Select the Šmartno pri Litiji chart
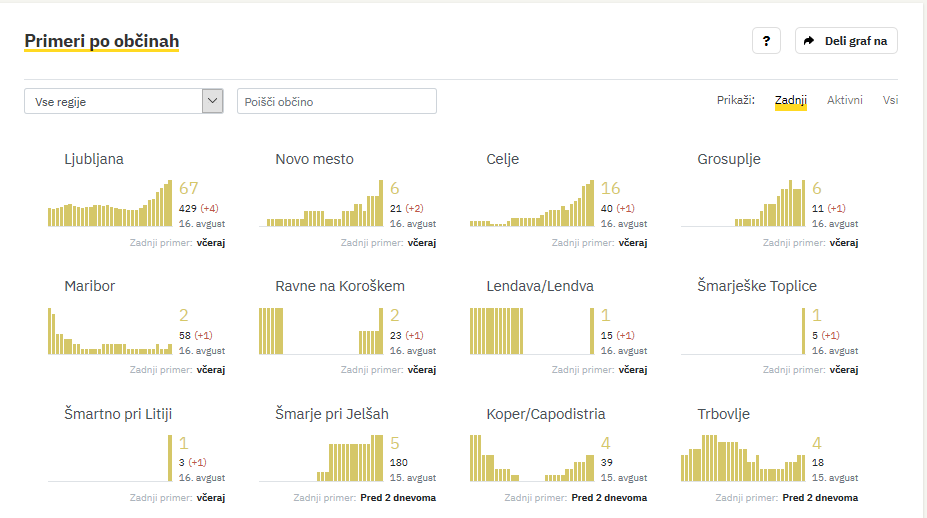 pos(110,458)
